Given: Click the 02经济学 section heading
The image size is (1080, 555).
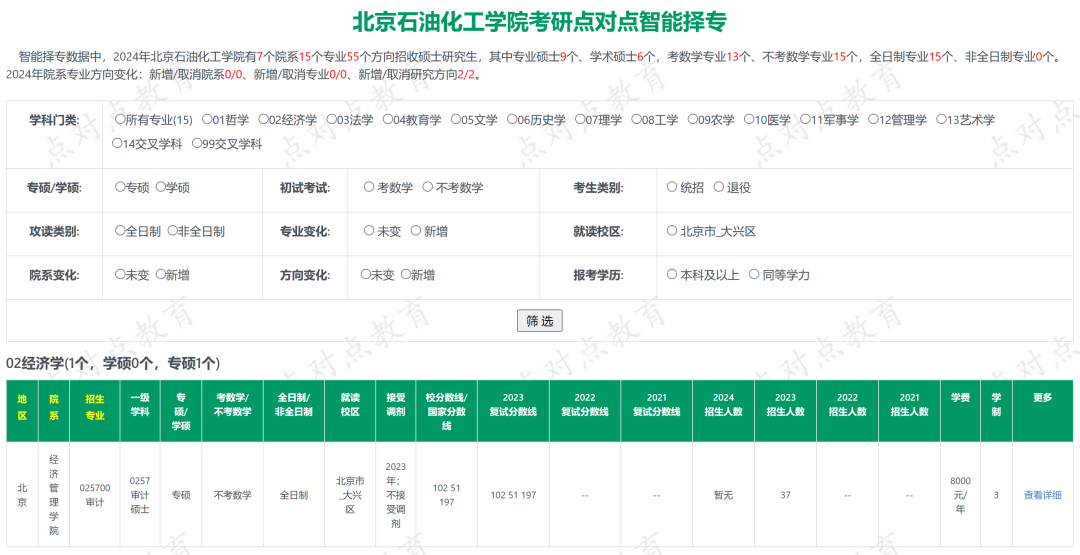Looking at the screenshot, I should (x=113, y=363).
